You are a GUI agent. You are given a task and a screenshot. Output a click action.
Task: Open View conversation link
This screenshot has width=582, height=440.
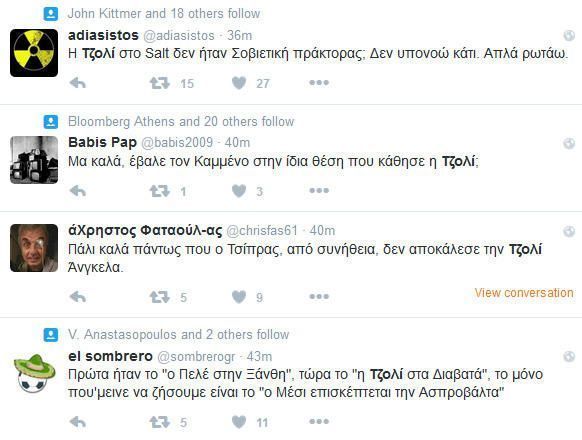coord(524,293)
